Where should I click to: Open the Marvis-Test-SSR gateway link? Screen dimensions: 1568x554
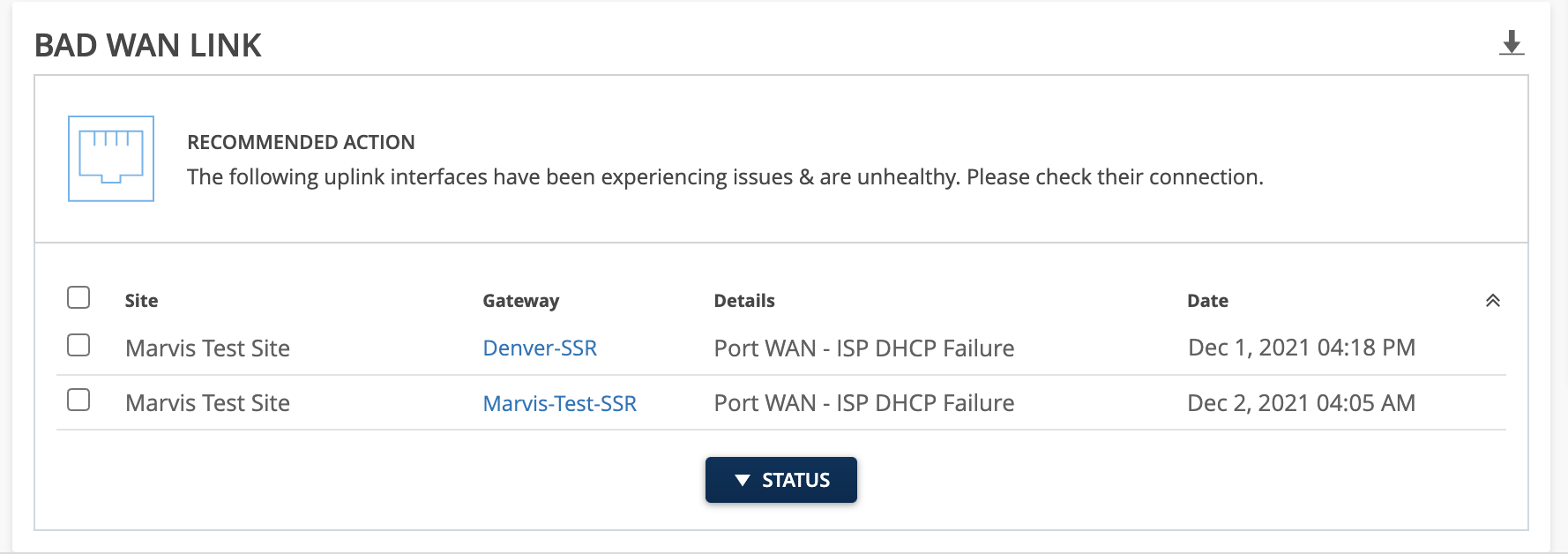tap(559, 403)
